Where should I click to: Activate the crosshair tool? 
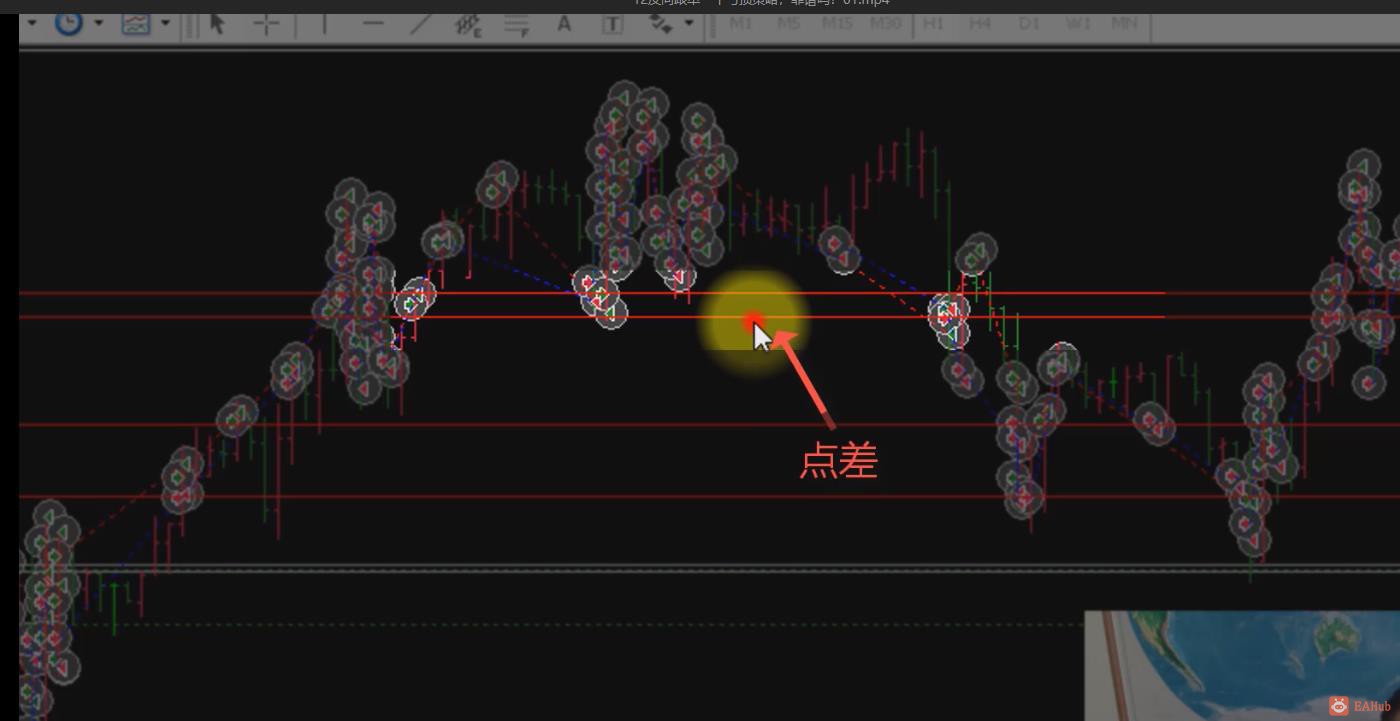(266, 24)
